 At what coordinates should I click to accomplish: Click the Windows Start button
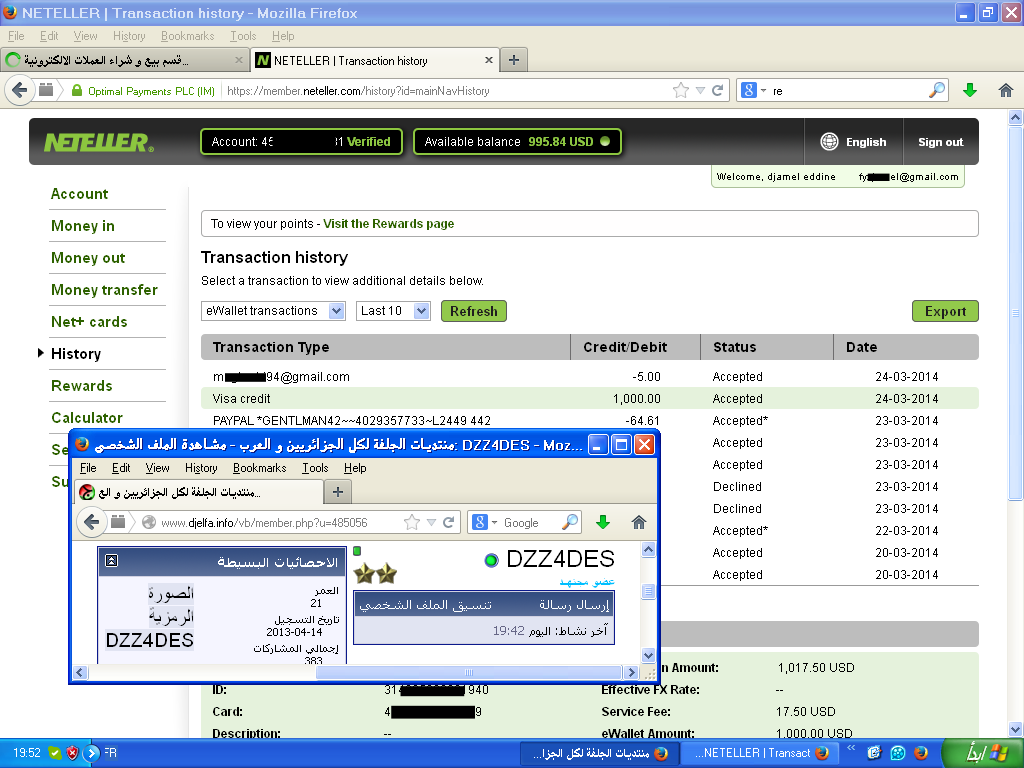click(x=984, y=753)
